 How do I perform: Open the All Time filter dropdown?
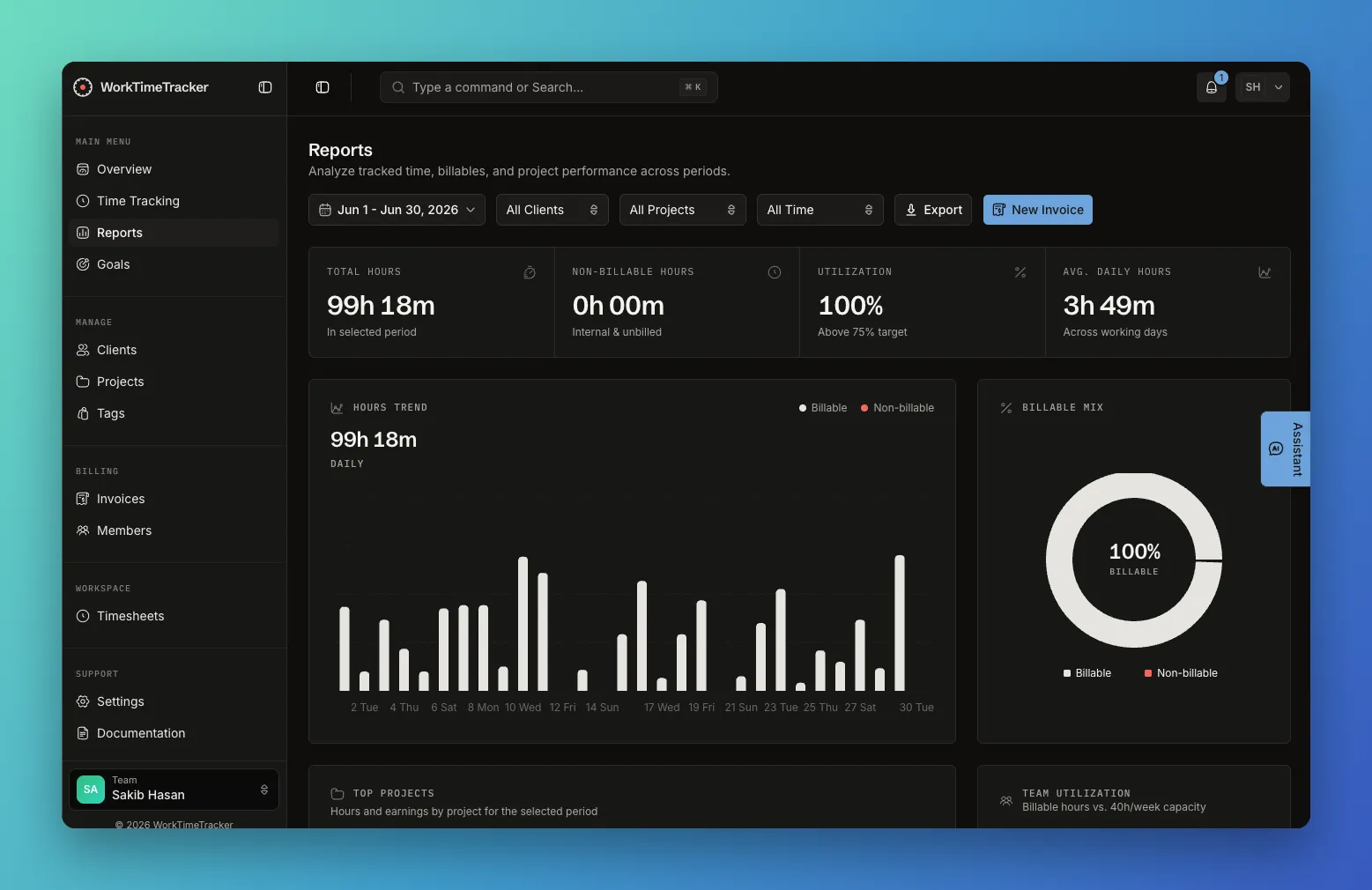[x=819, y=210]
